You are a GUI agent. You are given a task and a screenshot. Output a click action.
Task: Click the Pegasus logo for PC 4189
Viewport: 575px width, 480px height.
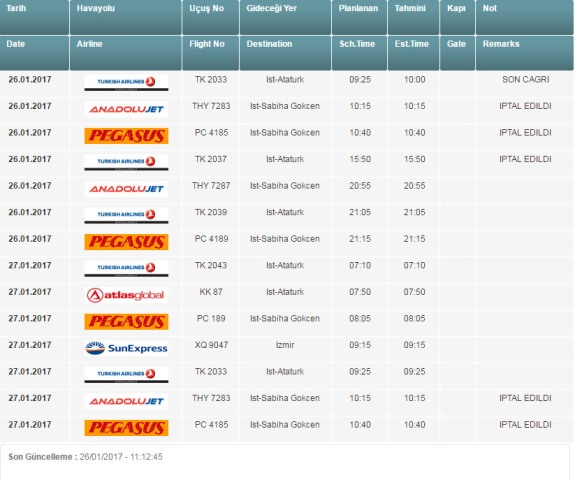126,242
